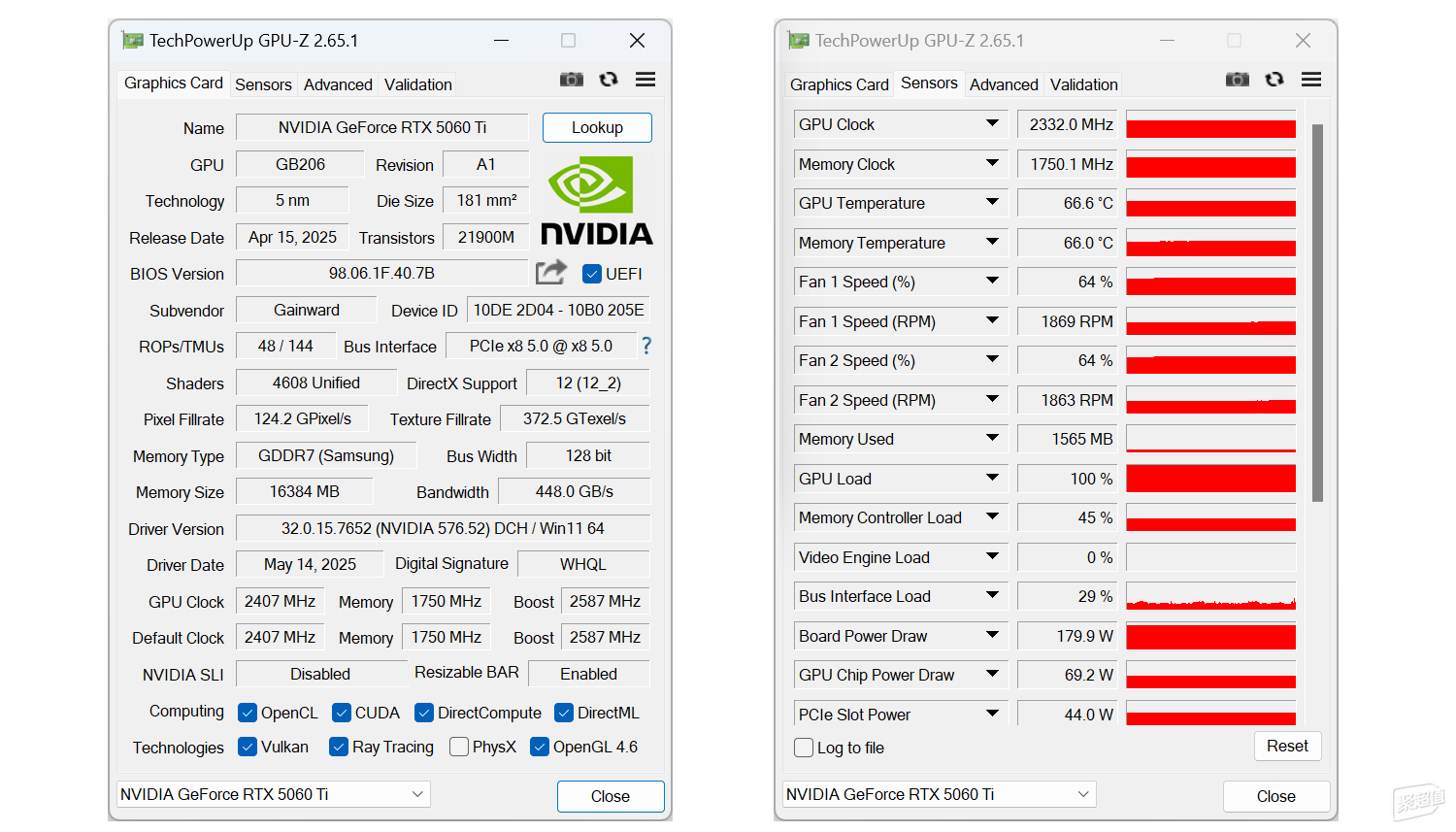1456x832 pixels.
Task: Click the BIOS Version field 98.06.1F.40.7B
Action: (x=382, y=273)
